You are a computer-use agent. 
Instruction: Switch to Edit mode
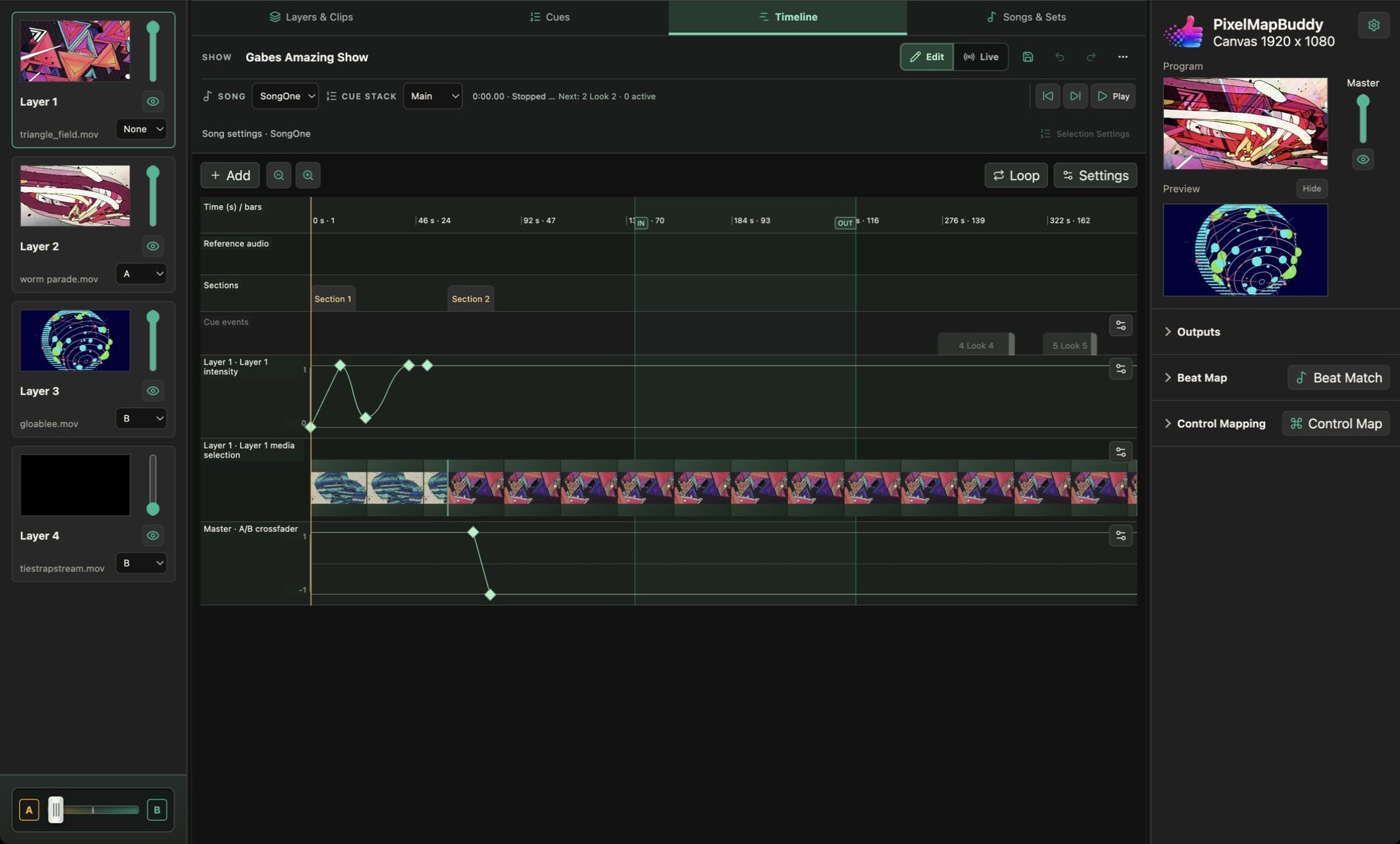(x=927, y=57)
